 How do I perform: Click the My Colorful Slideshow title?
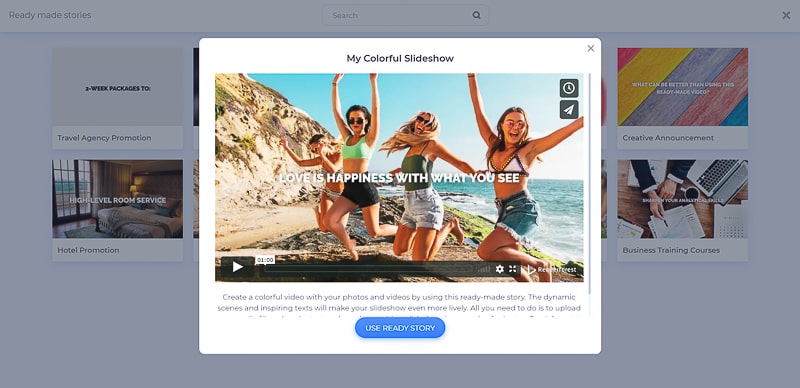[x=400, y=58]
